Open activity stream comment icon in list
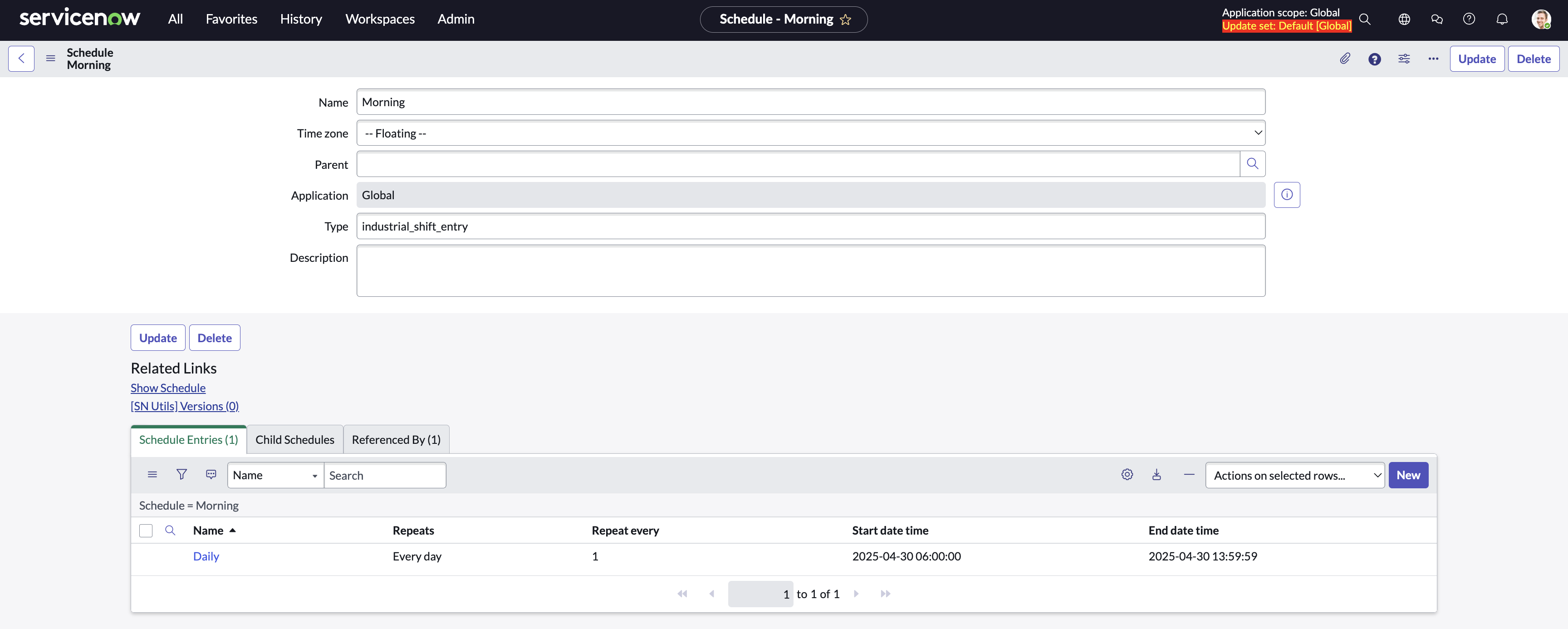 click(x=211, y=474)
